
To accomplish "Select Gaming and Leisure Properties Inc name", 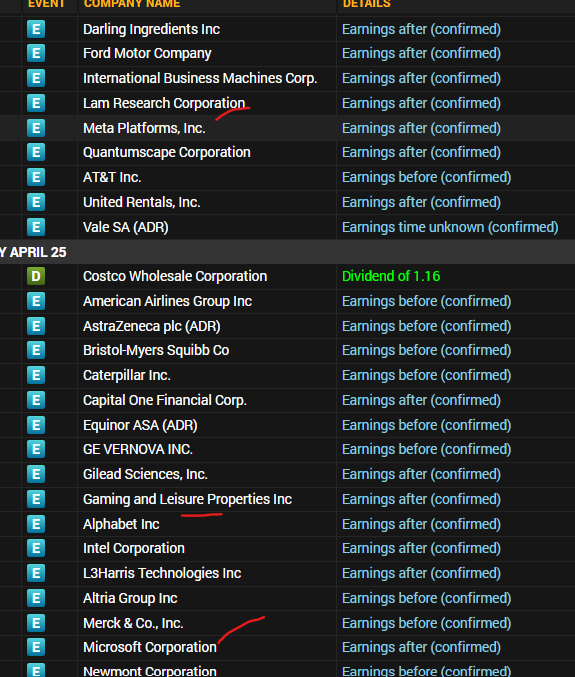I will 187,500.
